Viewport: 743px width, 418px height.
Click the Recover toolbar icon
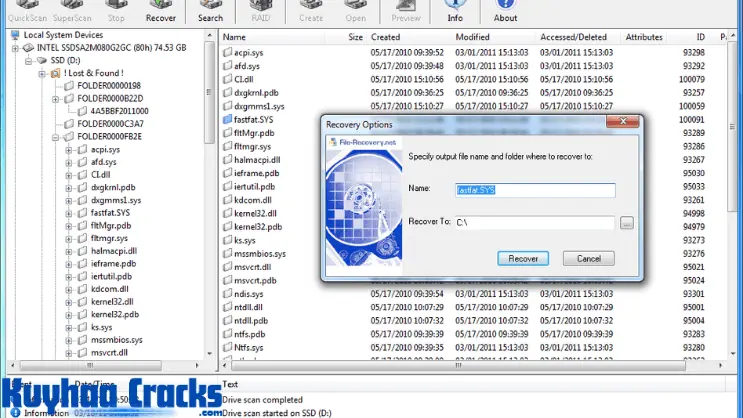(161, 12)
